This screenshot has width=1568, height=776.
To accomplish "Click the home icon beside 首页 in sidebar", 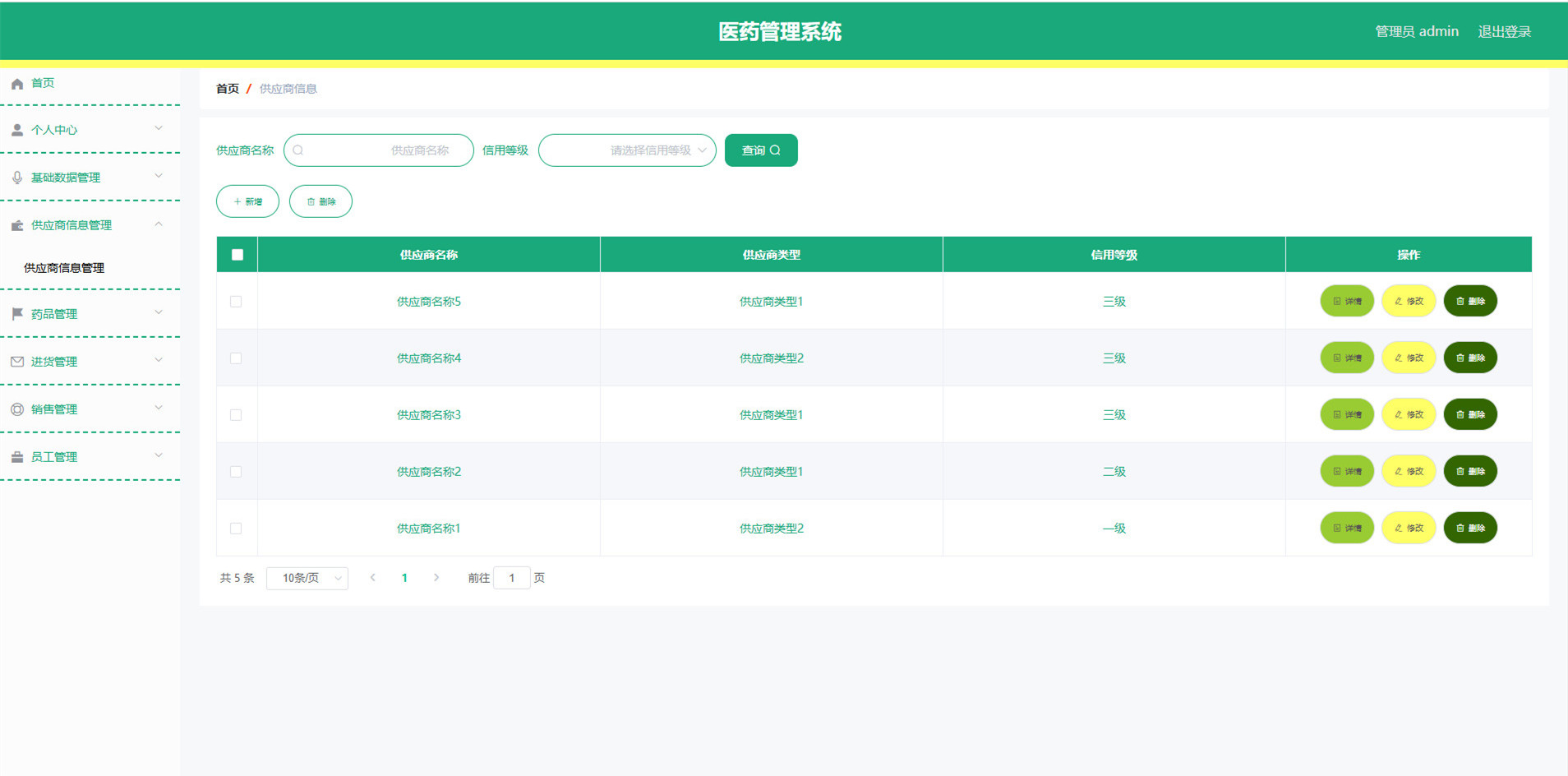I will pos(16,84).
